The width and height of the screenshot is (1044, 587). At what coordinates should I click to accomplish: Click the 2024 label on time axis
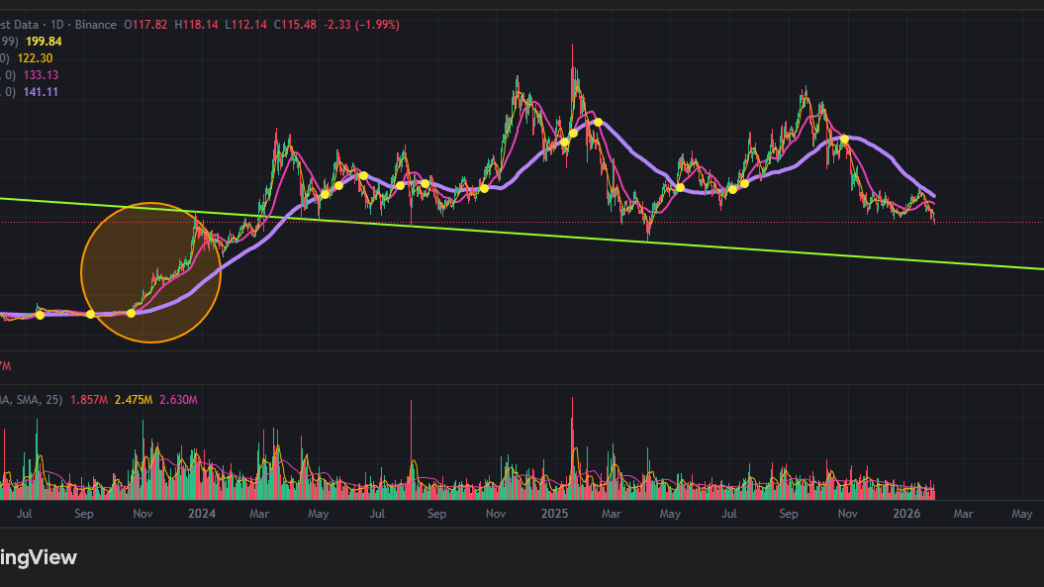[x=202, y=514]
